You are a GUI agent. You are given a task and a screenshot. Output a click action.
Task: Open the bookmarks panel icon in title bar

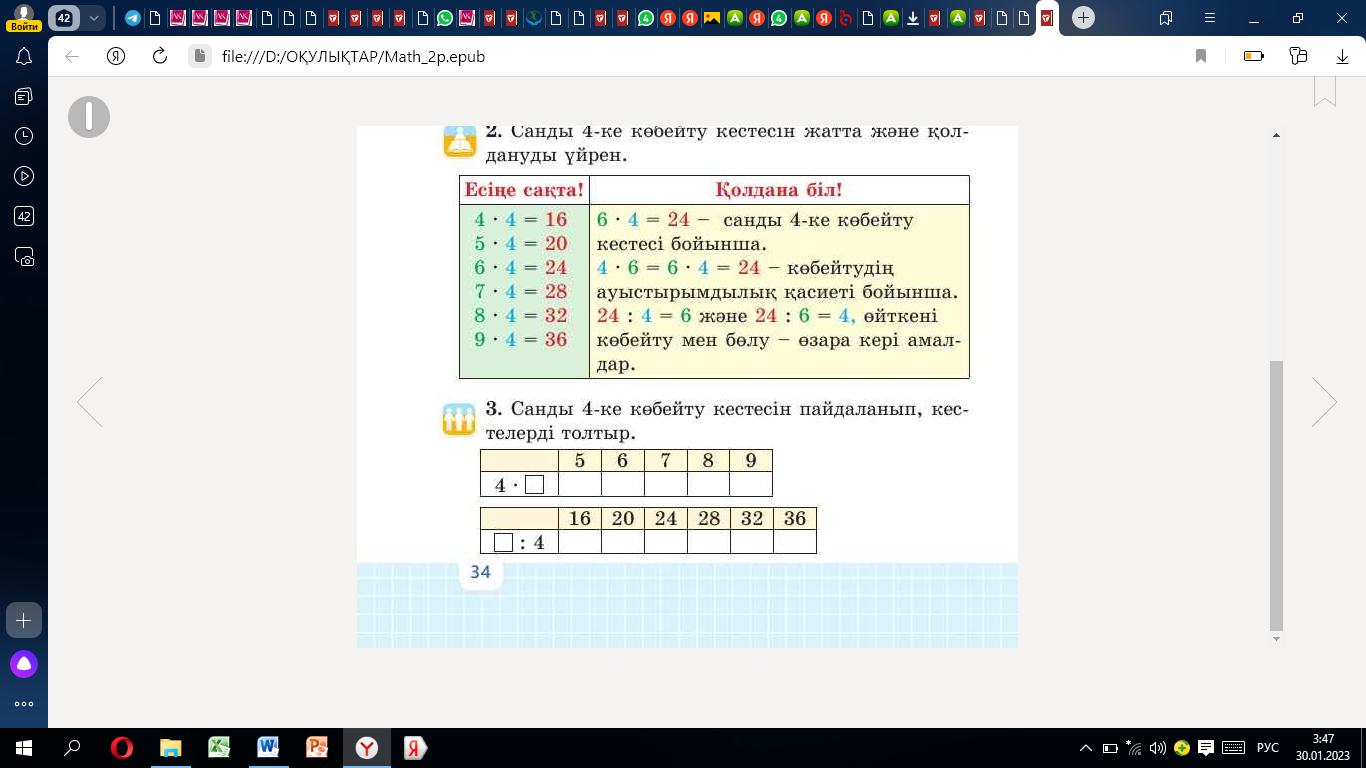(1166, 18)
